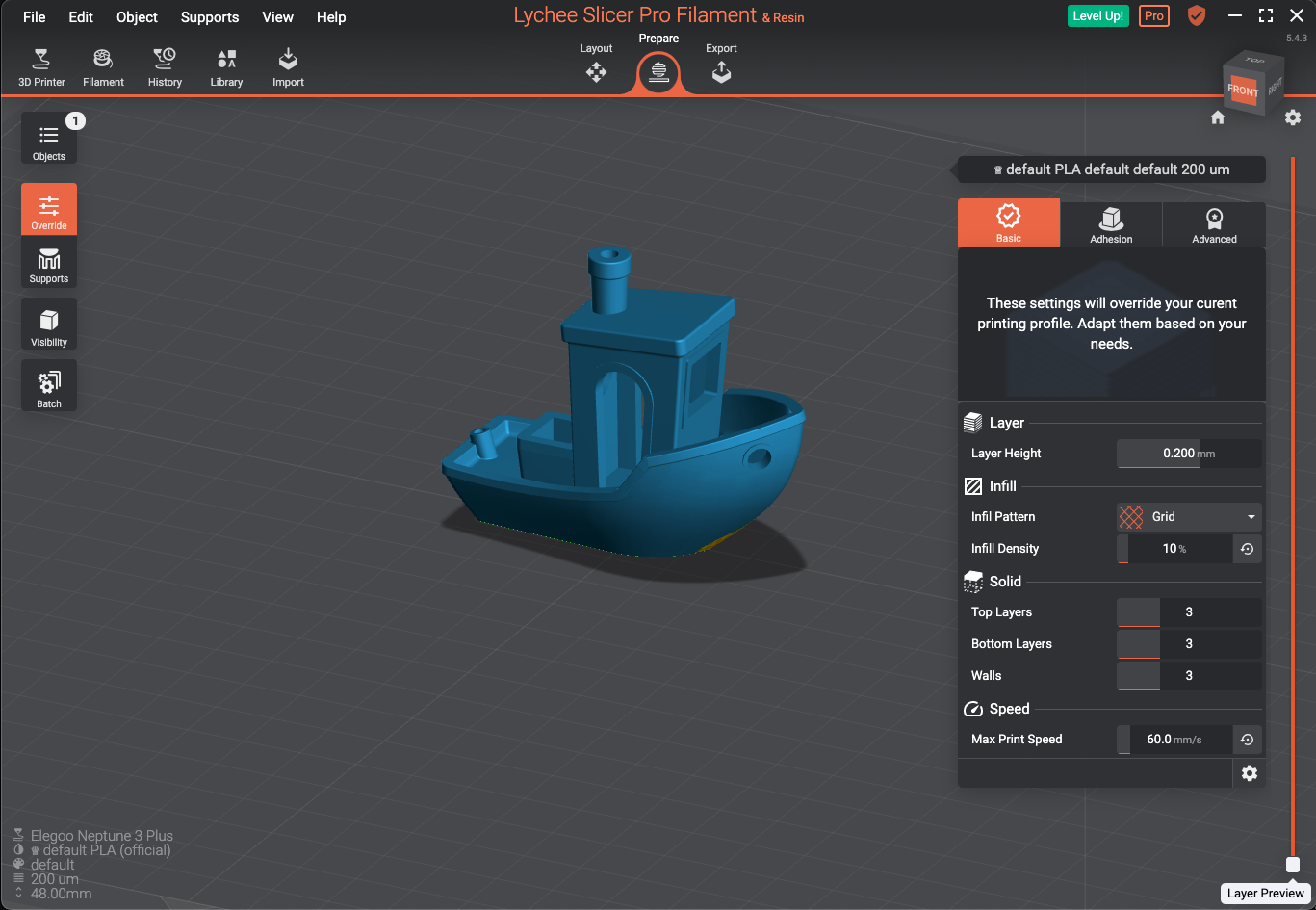This screenshot has width=1316, height=910.
Task: Switch to the Adhesion tab
Action: click(1111, 223)
